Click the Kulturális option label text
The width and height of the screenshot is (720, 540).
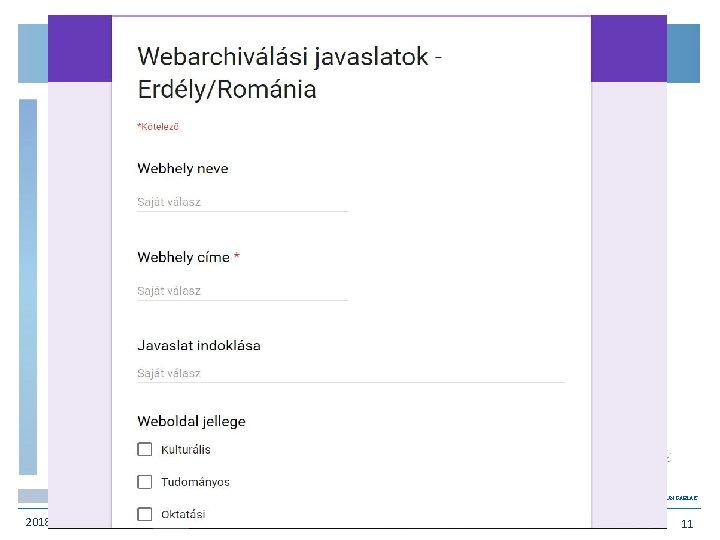[186, 450]
